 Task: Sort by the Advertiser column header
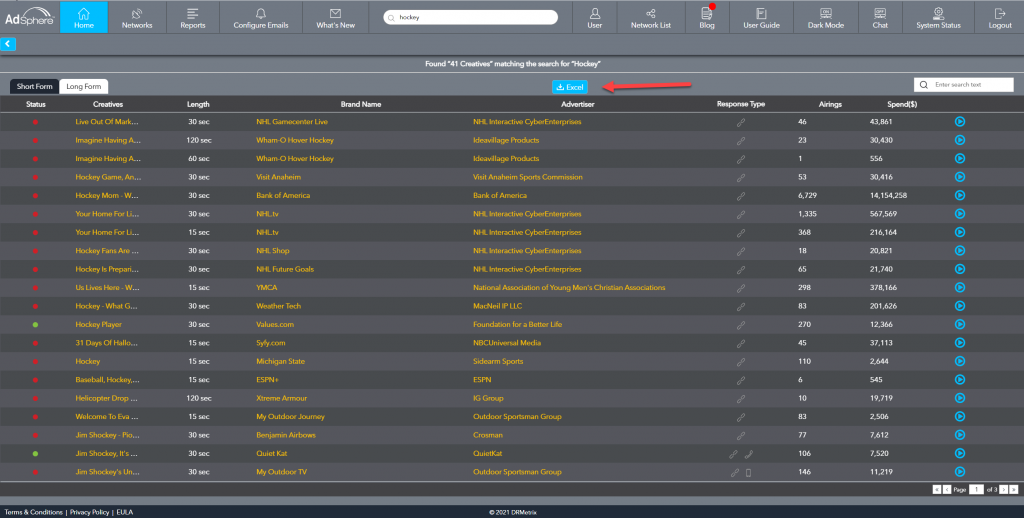tap(577, 104)
